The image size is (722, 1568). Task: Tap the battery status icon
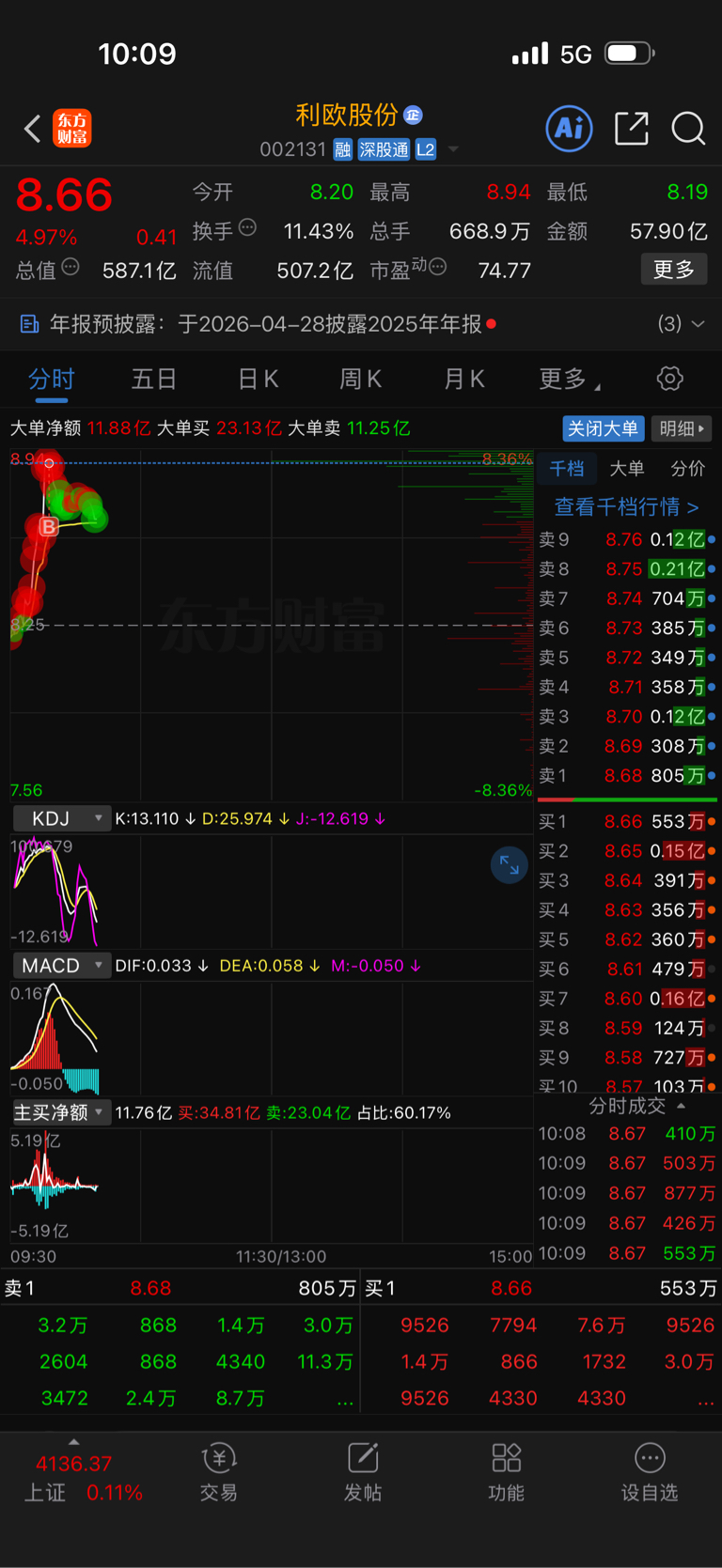pos(629,54)
